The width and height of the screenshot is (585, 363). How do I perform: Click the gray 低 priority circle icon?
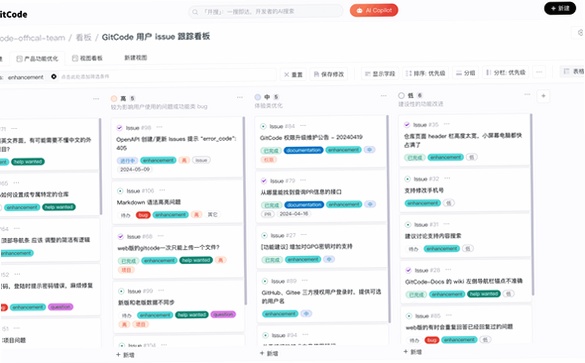point(401,96)
